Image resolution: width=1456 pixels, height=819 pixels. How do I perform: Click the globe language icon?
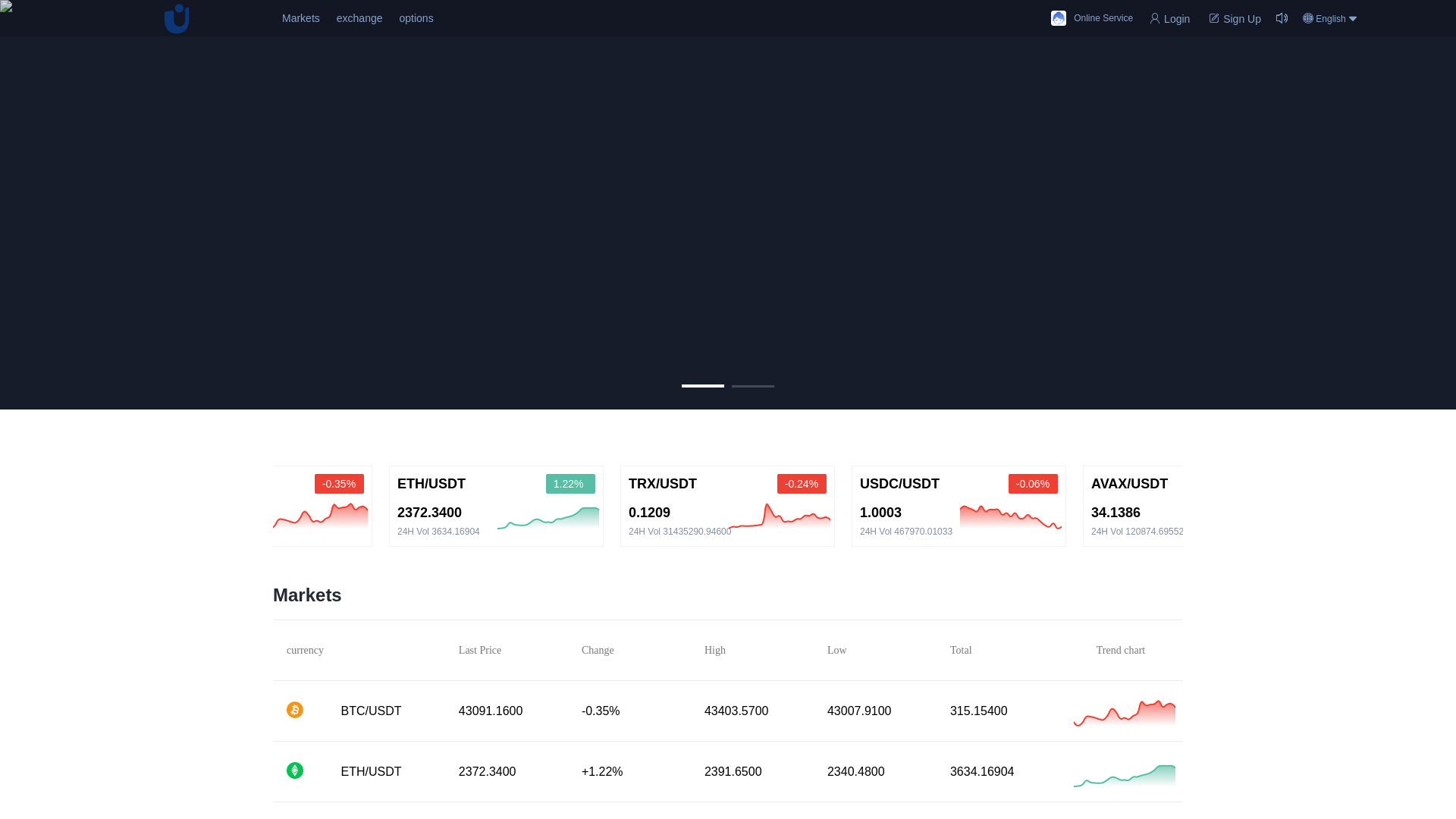pyautogui.click(x=1308, y=18)
